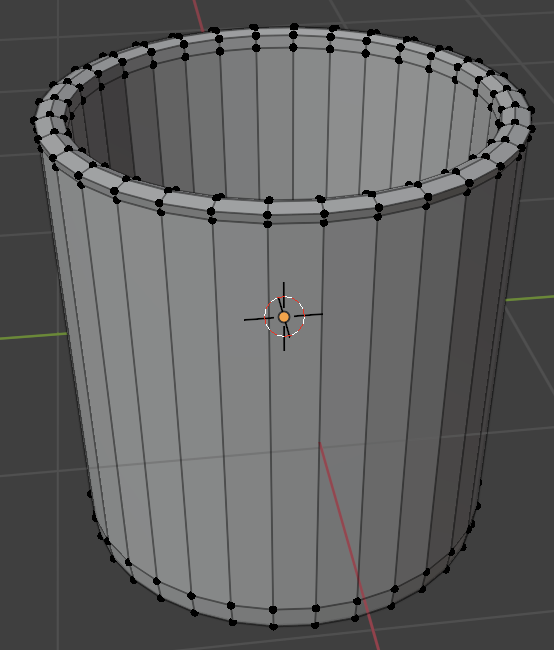Click the red axis line above the rim
Image resolution: width=554 pixels, height=650 pixels.
[198, 15]
